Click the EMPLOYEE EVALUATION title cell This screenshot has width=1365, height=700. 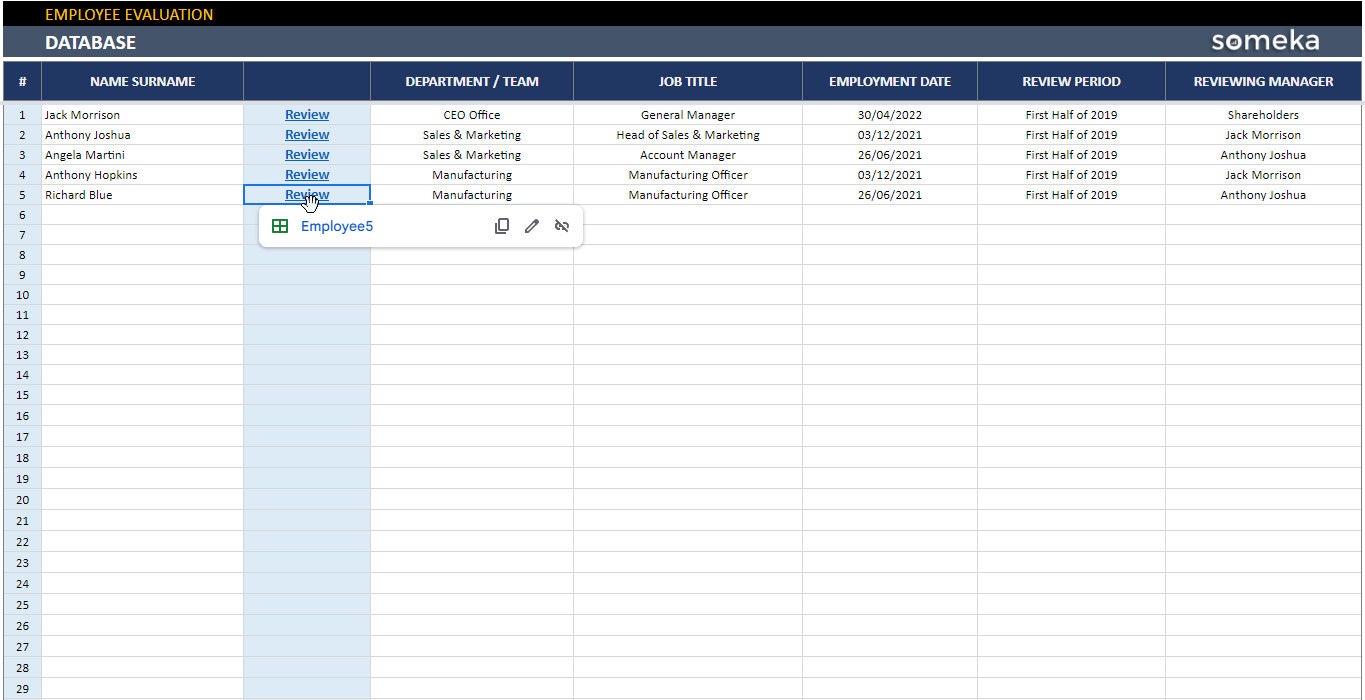pos(127,13)
